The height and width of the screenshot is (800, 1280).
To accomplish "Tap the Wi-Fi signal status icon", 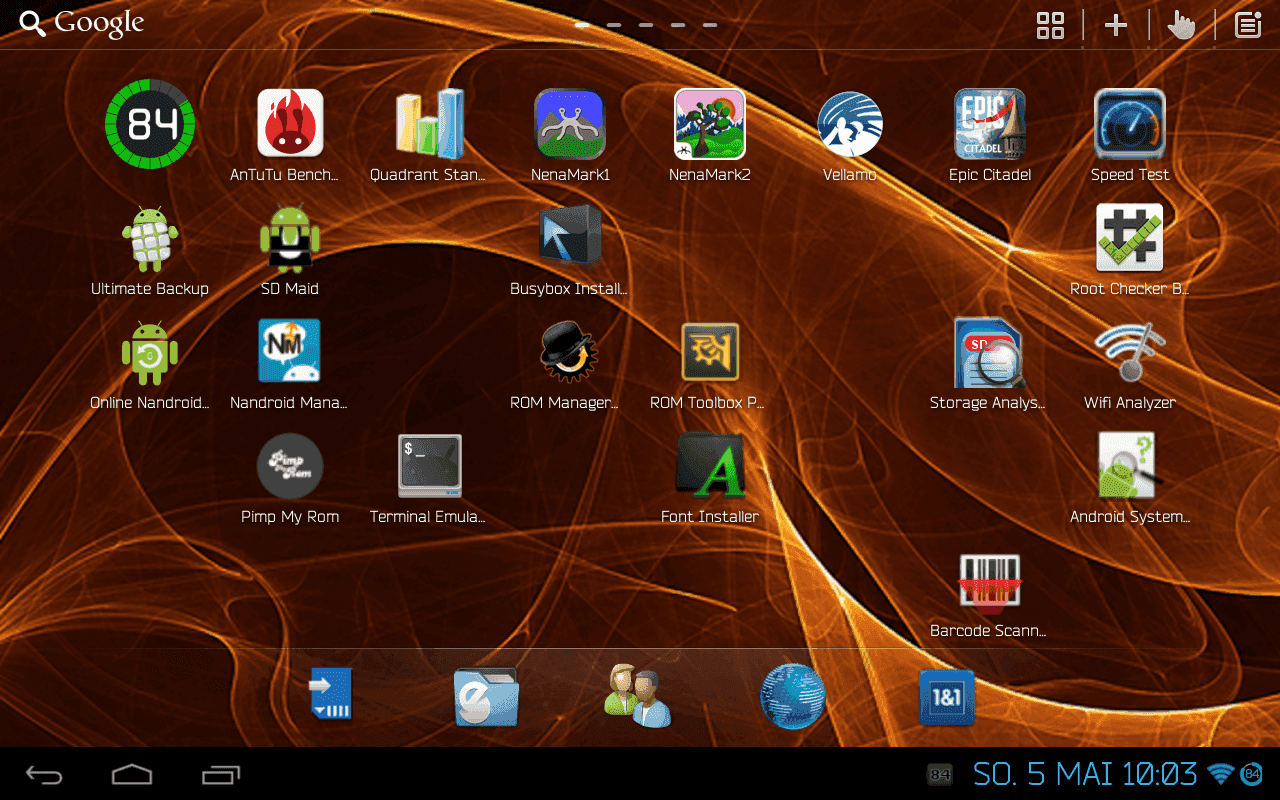I will point(1220,773).
